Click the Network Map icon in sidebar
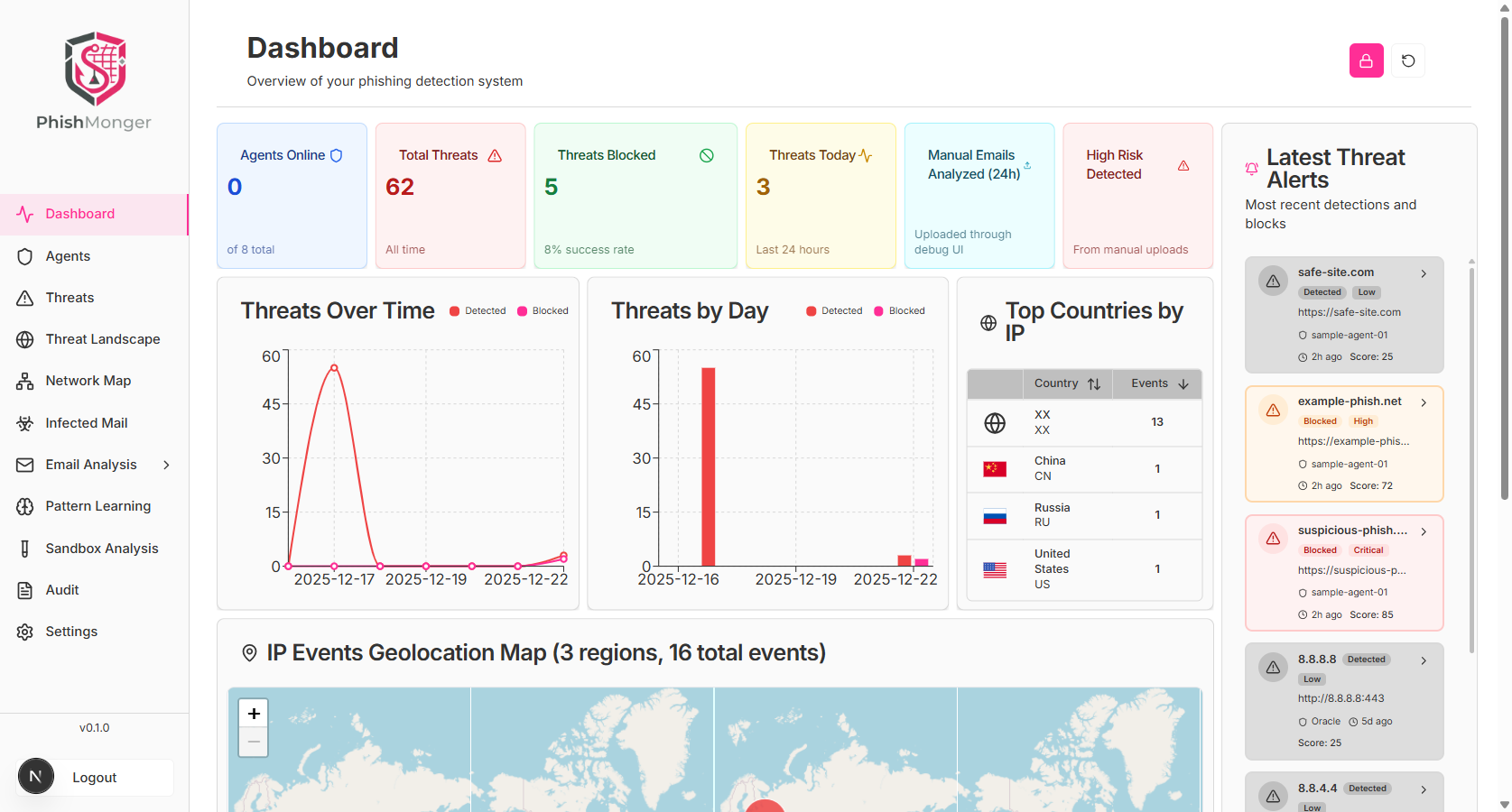 (25, 381)
